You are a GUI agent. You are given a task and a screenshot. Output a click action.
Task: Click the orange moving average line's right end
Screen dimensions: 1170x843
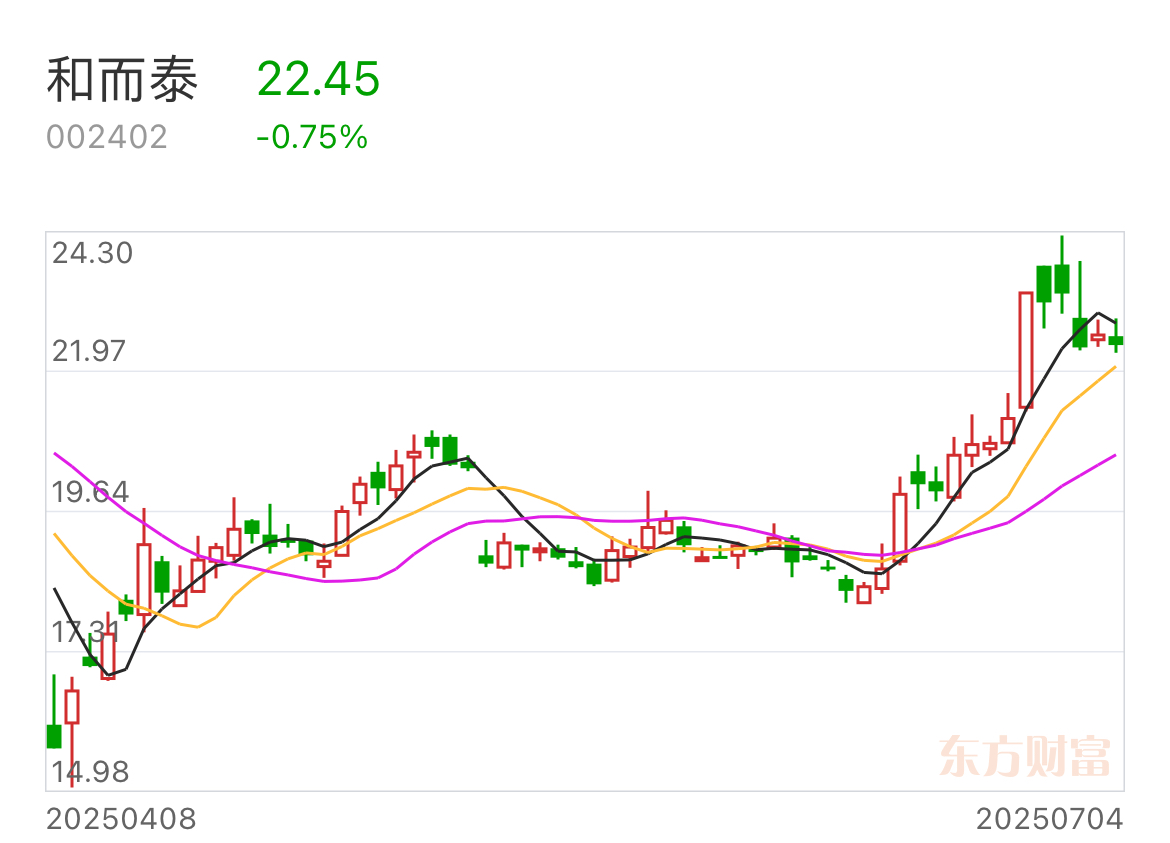point(1116,367)
